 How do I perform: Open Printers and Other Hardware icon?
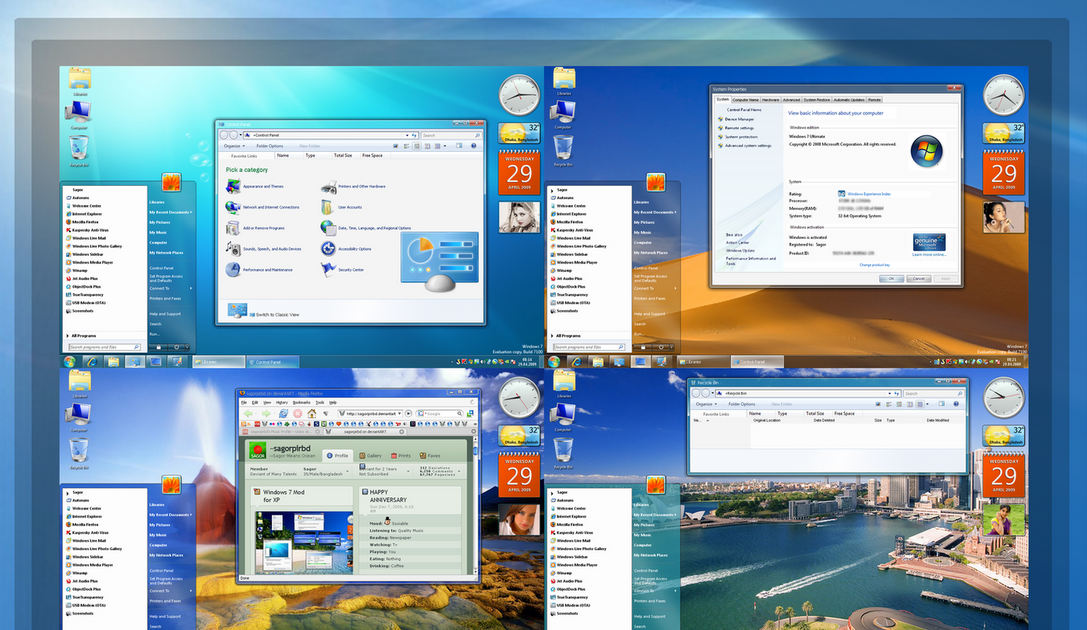(x=329, y=186)
